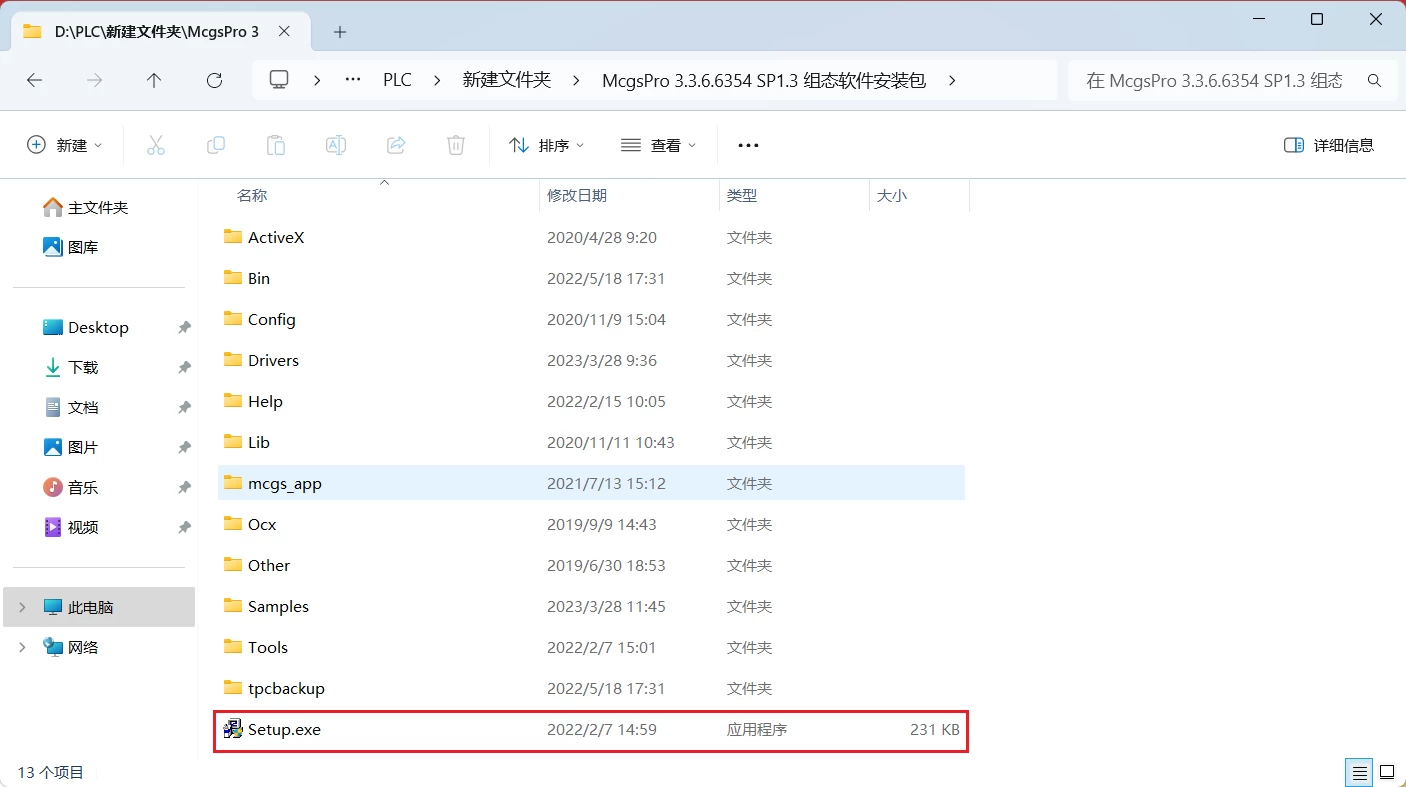Click the chevron after 新建文件夹 breadcrumb
This screenshot has width=1406, height=787.
[576, 80]
